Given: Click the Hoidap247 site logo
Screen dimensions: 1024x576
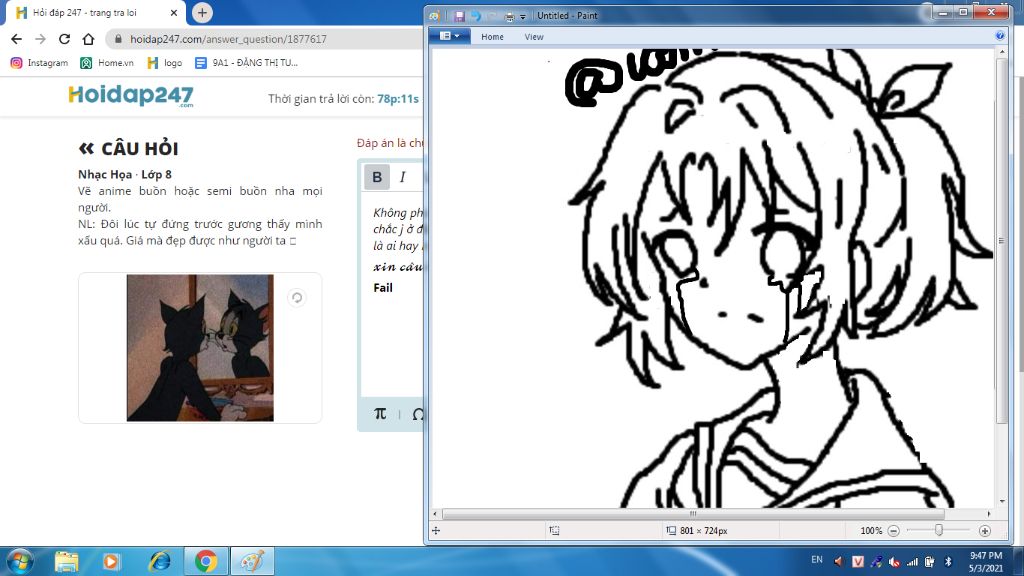Looking at the screenshot, I should 131,96.
